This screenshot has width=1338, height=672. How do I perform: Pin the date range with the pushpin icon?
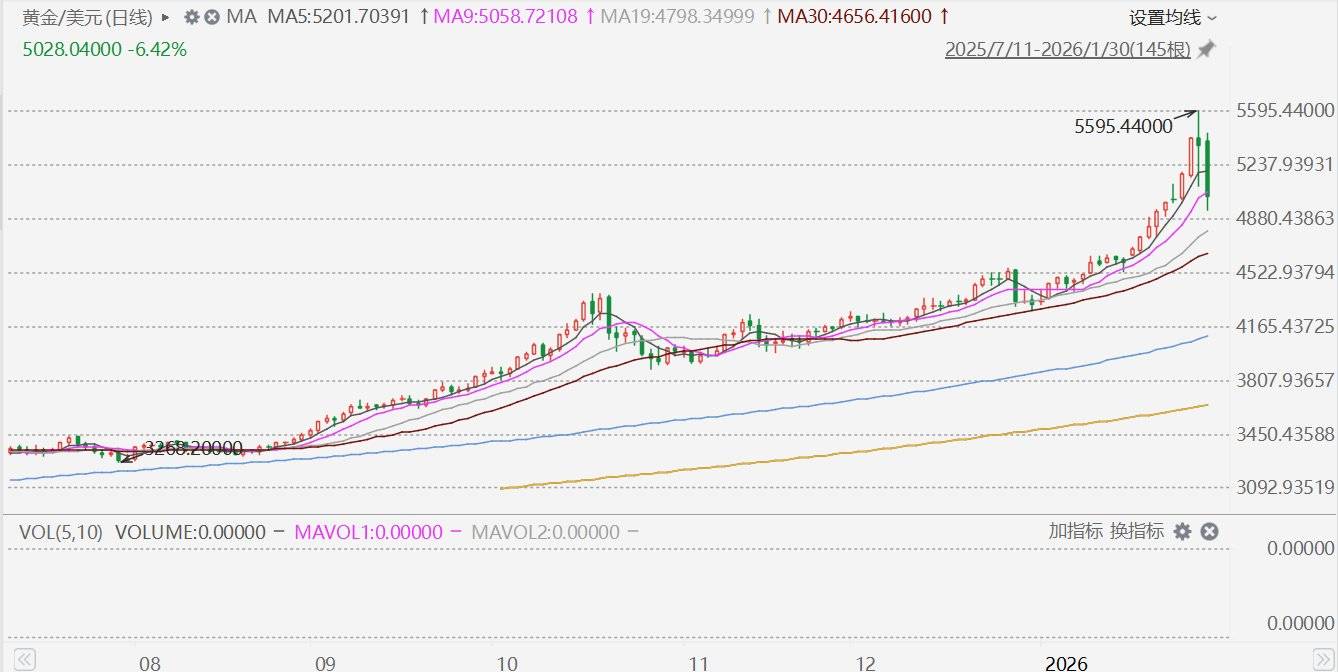[1206, 49]
